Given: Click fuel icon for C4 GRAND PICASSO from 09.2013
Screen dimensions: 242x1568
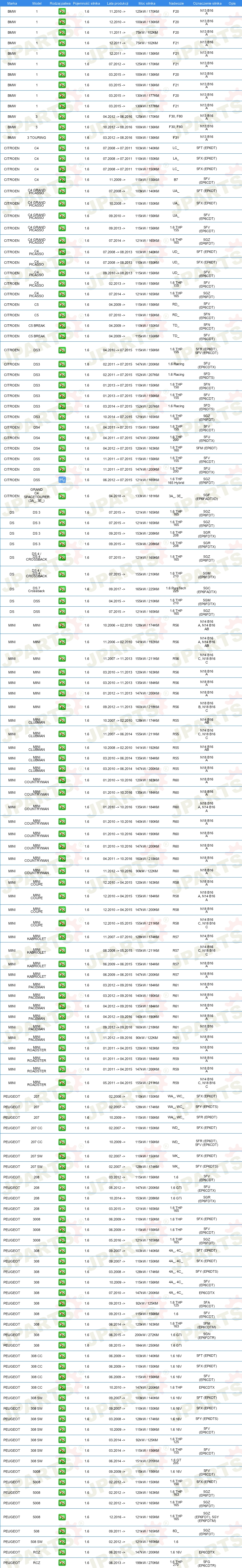Looking at the screenshot, I should pos(62,228).
